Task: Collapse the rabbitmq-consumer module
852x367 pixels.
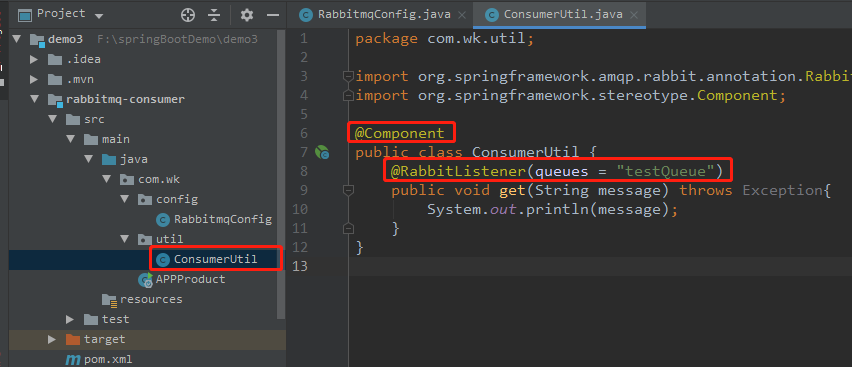Action: (x=35, y=99)
